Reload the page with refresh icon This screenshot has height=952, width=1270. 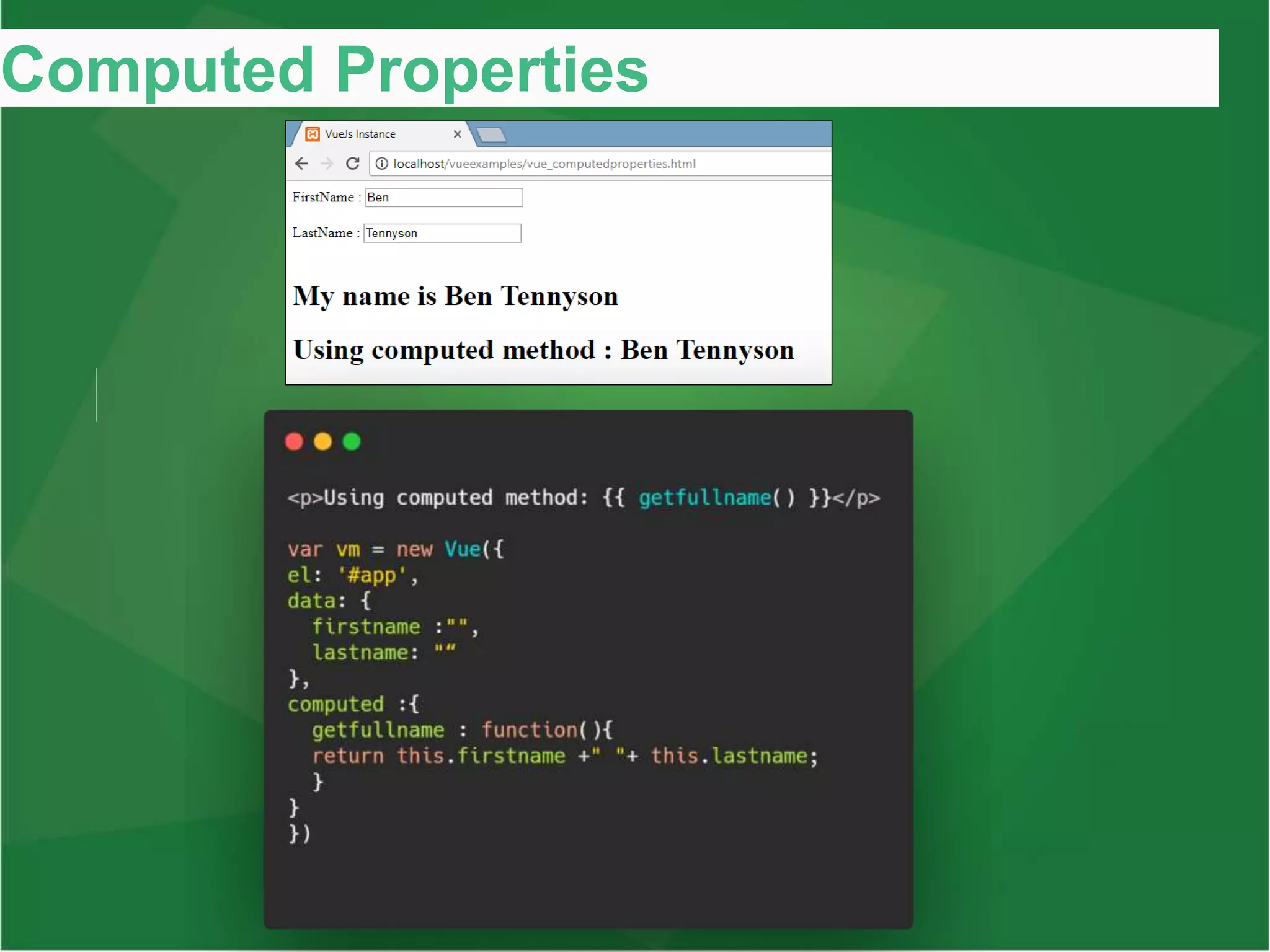(353, 164)
